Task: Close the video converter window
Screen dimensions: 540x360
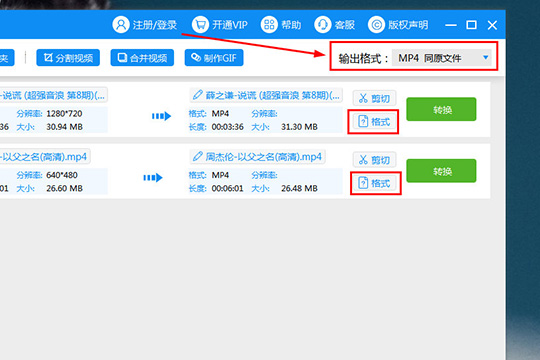Action: tap(492, 25)
